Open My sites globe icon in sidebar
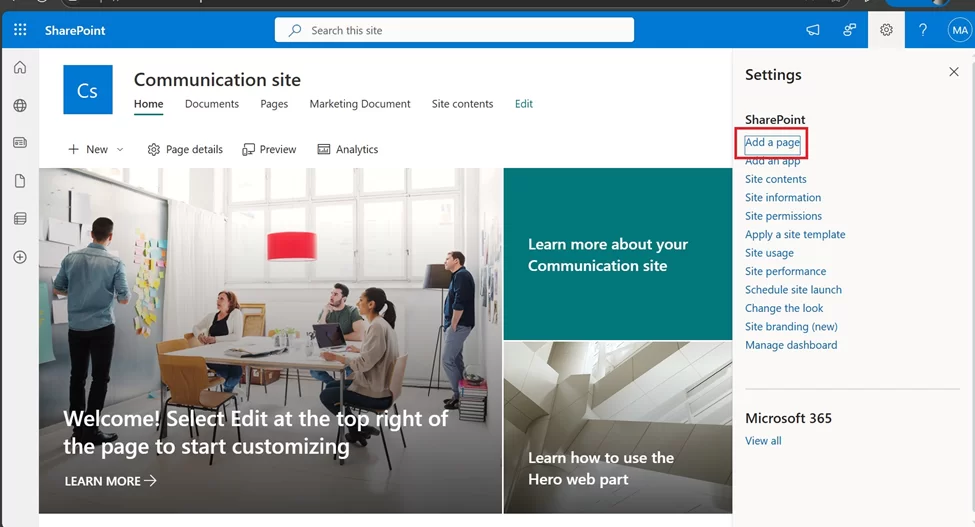 click(20, 106)
